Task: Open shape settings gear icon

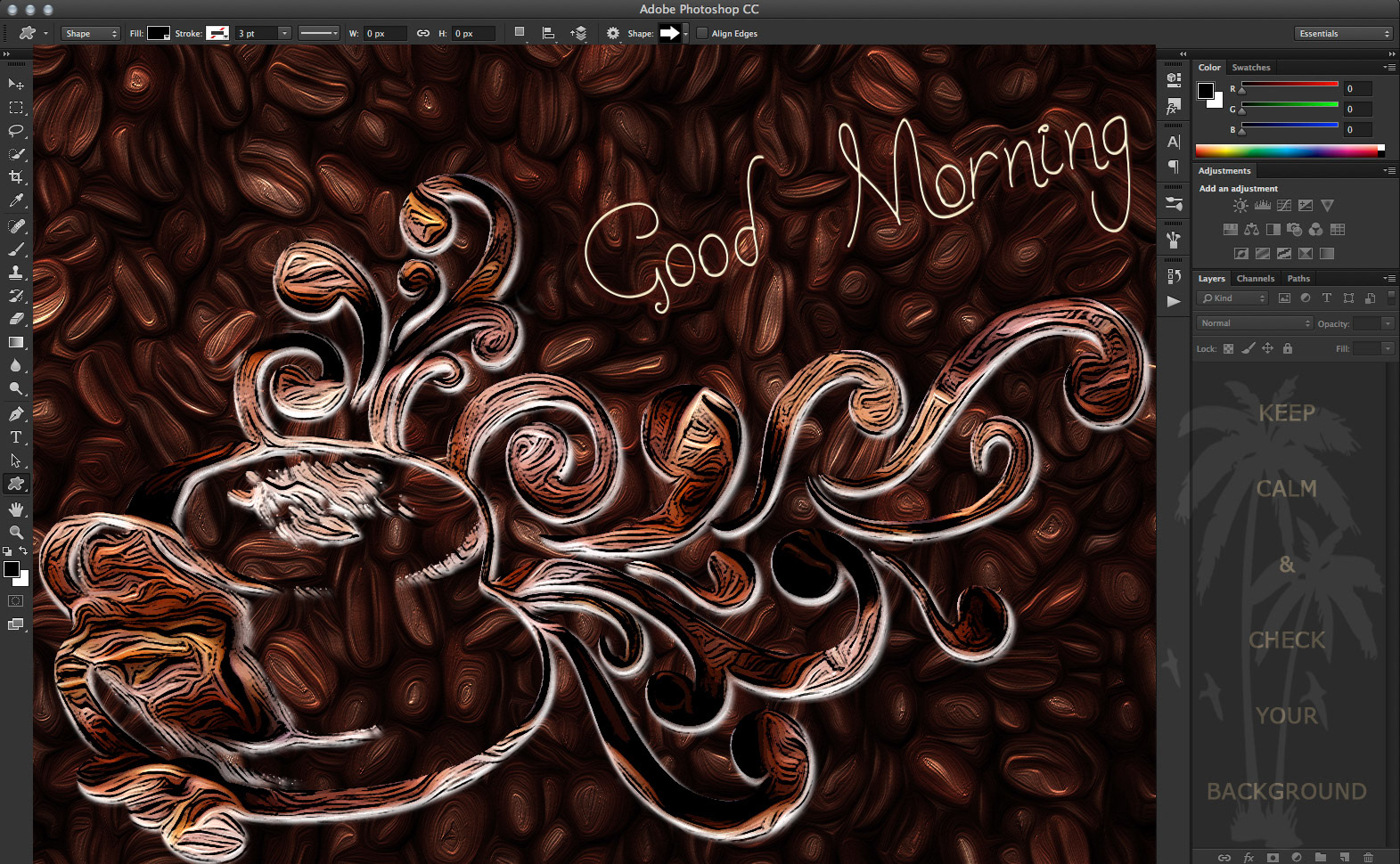Action: click(x=613, y=33)
